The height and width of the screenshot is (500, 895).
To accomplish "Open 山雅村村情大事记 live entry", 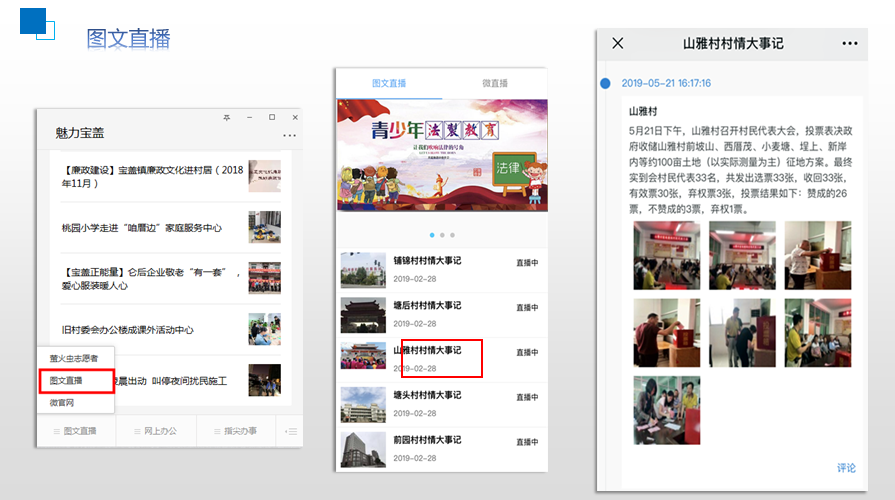I will point(427,350).
